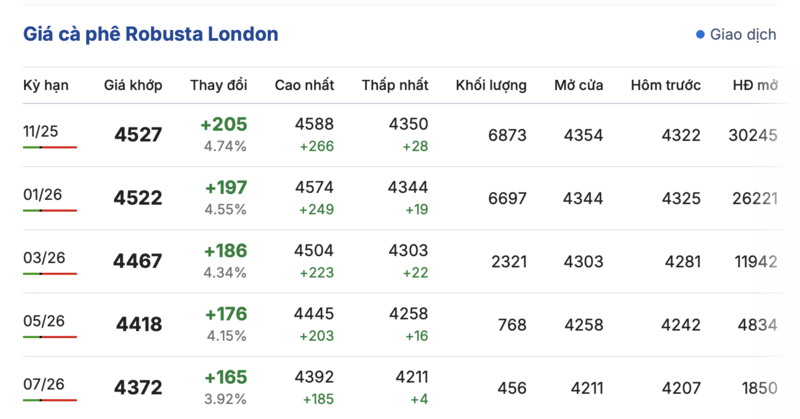The width and height of the screenshot is (800, 419).
Task: Select the 01/26 contract term
Action: pos(42,194)
